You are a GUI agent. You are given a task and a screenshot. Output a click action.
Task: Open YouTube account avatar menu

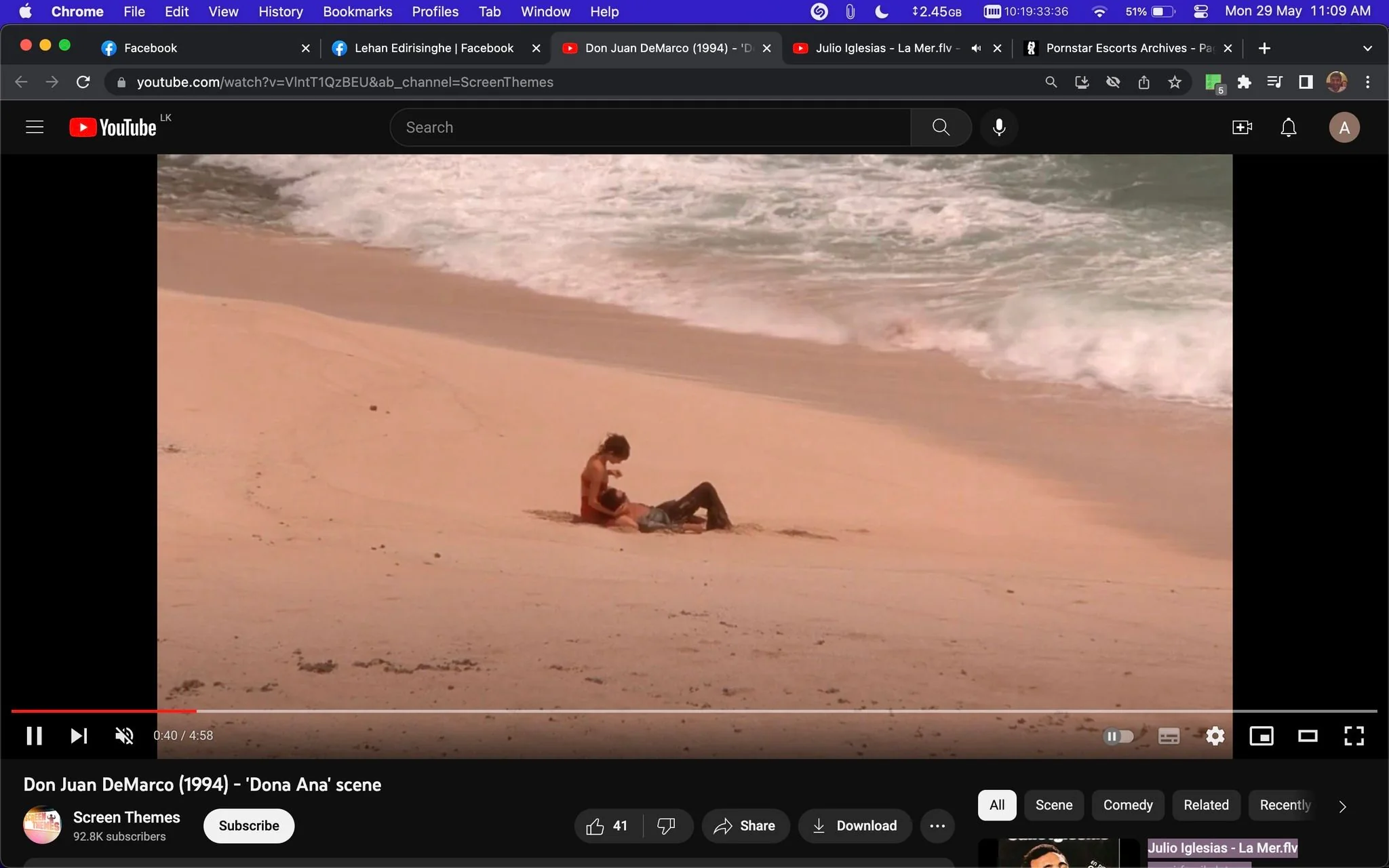(x=1344, y=127)
